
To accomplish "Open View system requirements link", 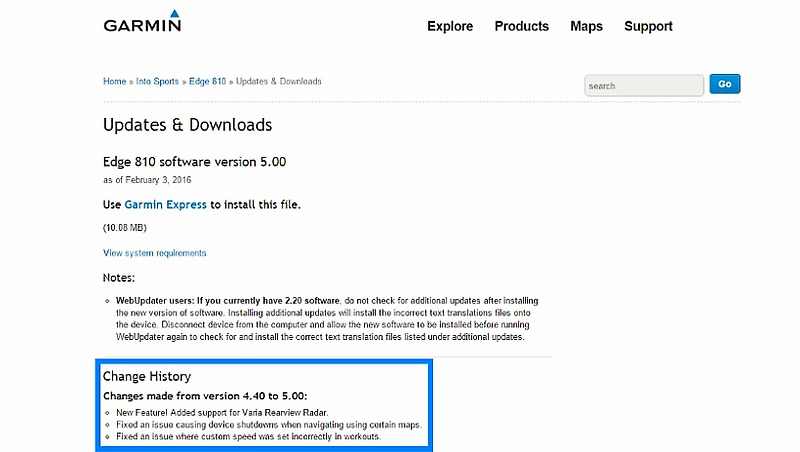I will point(155,253).
